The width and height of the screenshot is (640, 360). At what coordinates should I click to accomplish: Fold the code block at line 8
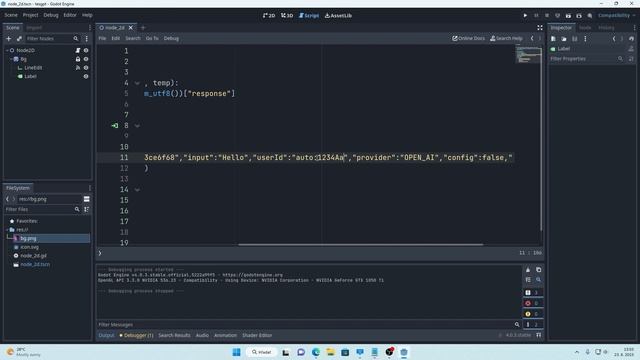(x=137, y=126)
